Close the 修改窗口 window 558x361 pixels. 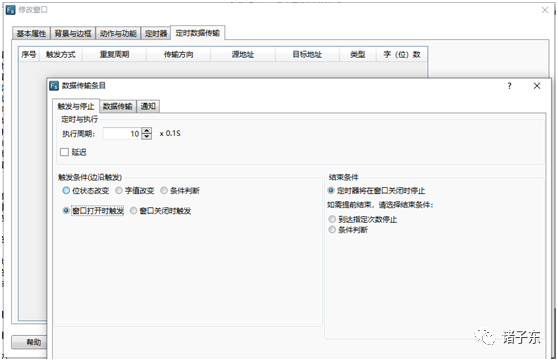545,10
